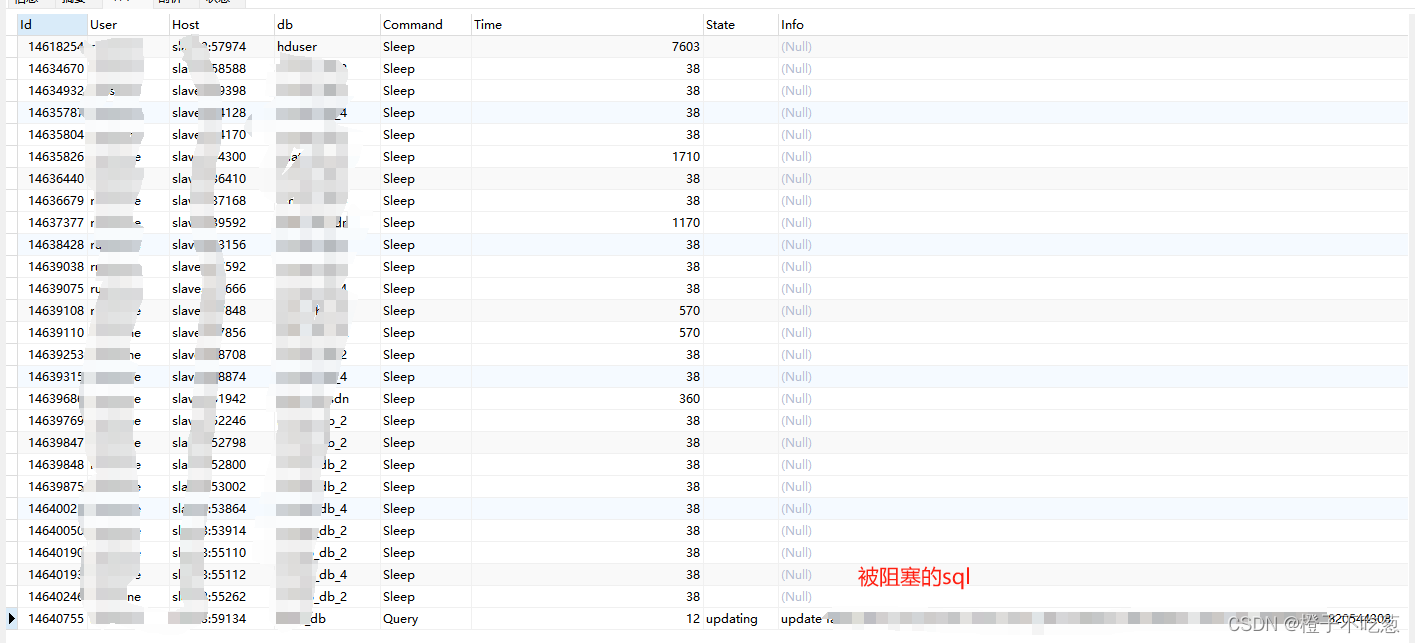Click the Sleep command in row 14634670
Screen dimensions: 1415x643
click(398, 69)
